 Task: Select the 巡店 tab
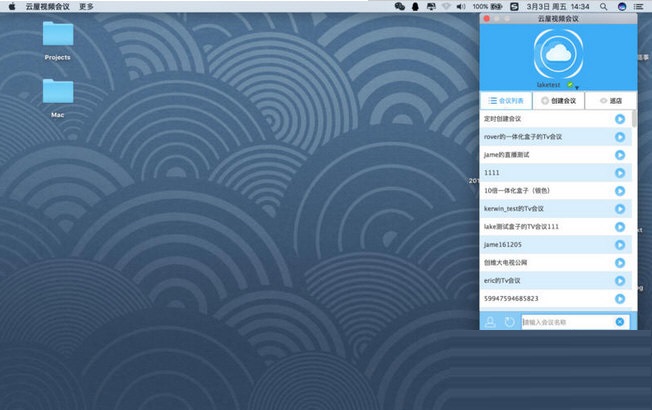tap(611, 101)
